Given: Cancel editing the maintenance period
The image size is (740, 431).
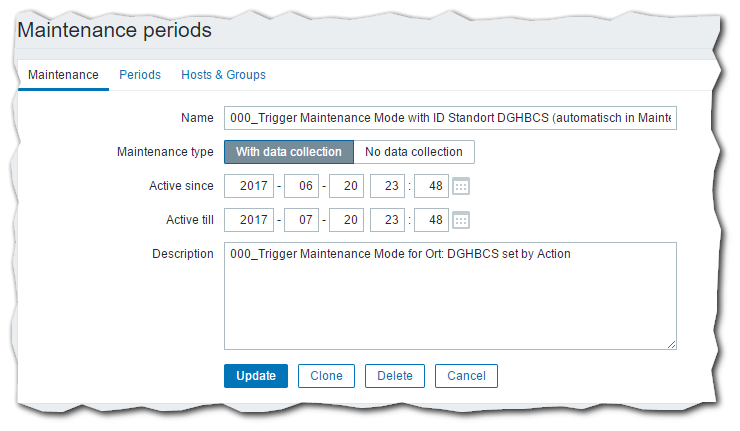Looking at the screenshot, I should [466, 376].
